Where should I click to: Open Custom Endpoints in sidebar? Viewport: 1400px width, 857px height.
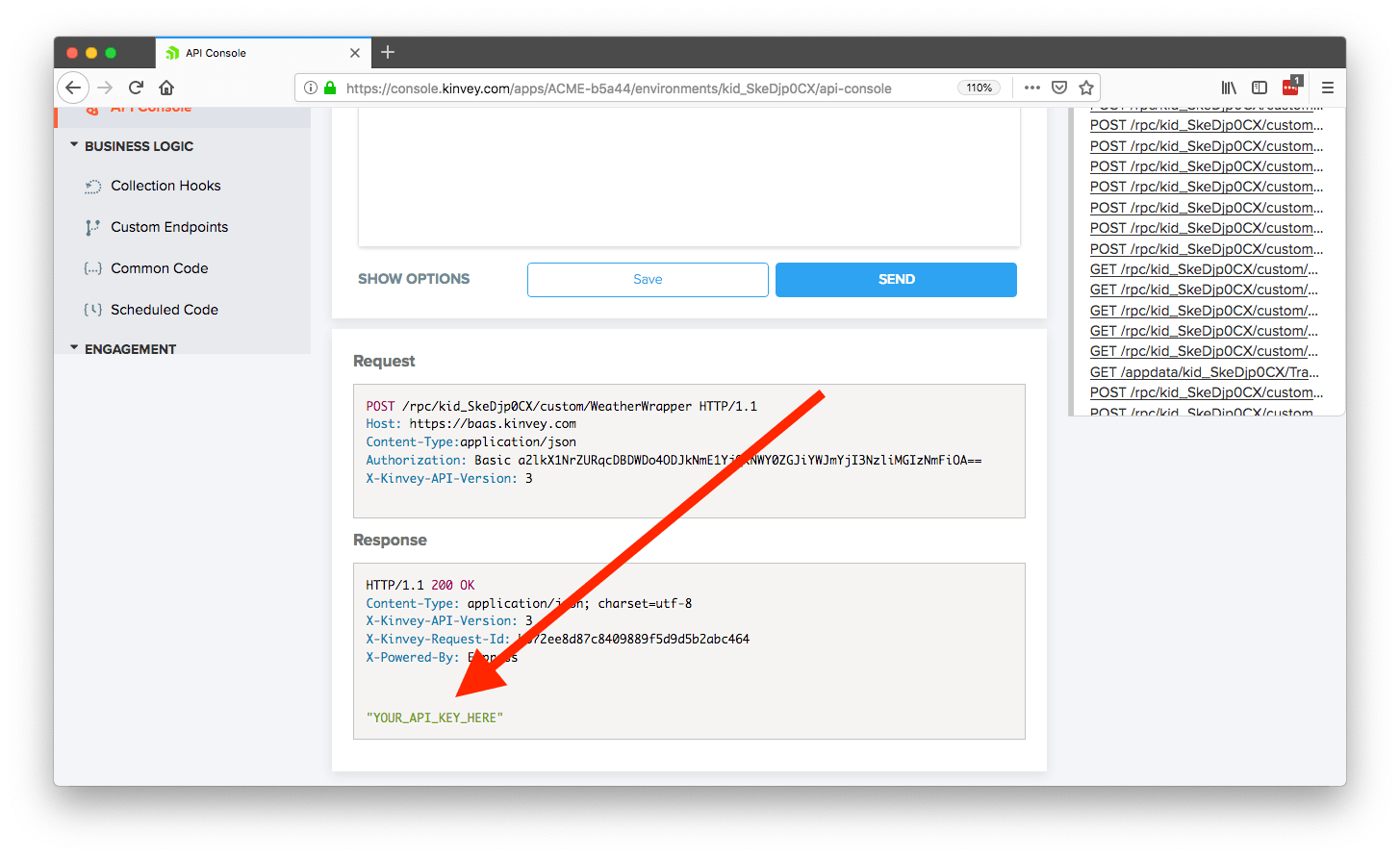(169, 227)
